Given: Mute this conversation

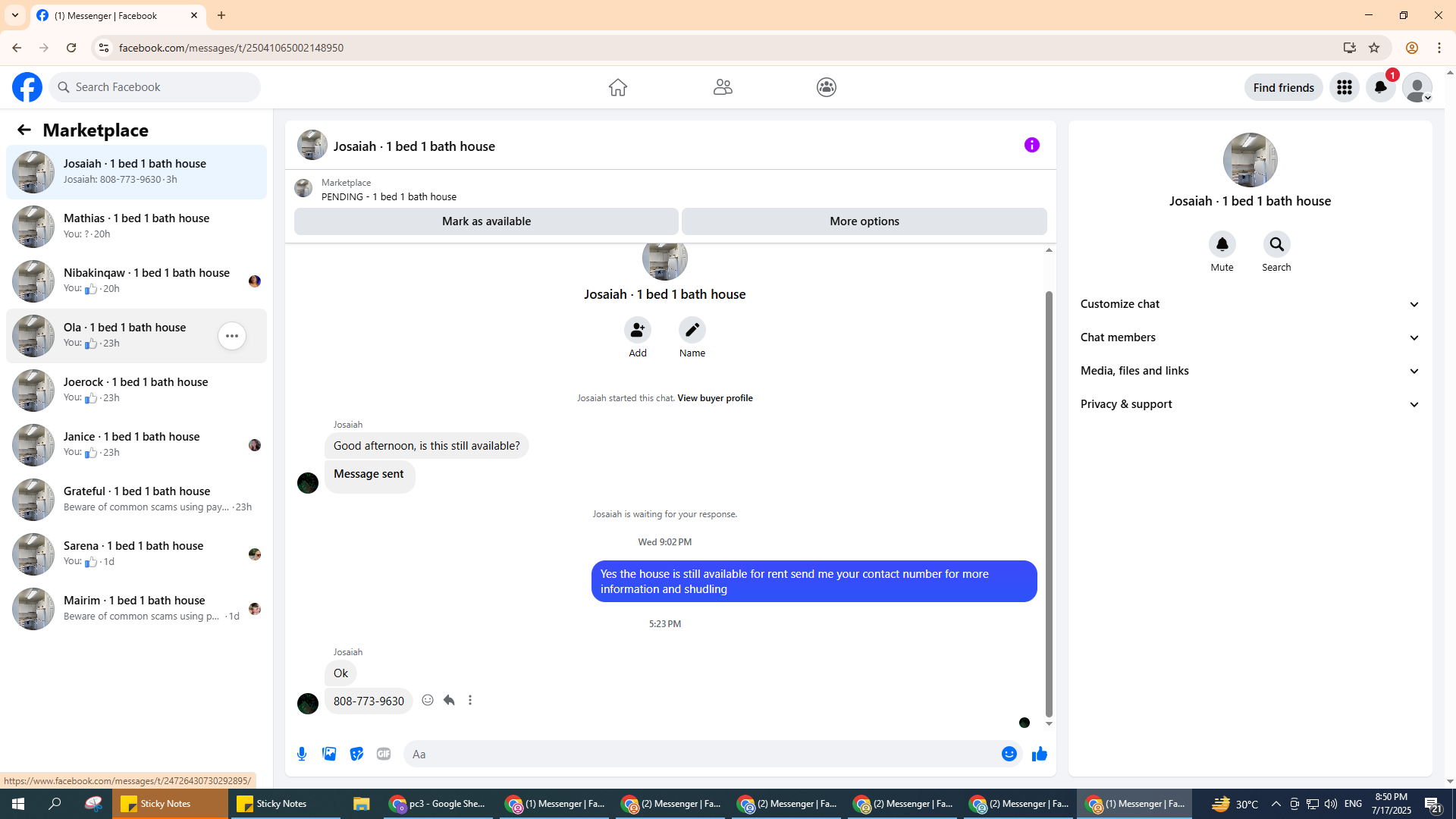Looking at the screenshot, I should coord(1222,244).
